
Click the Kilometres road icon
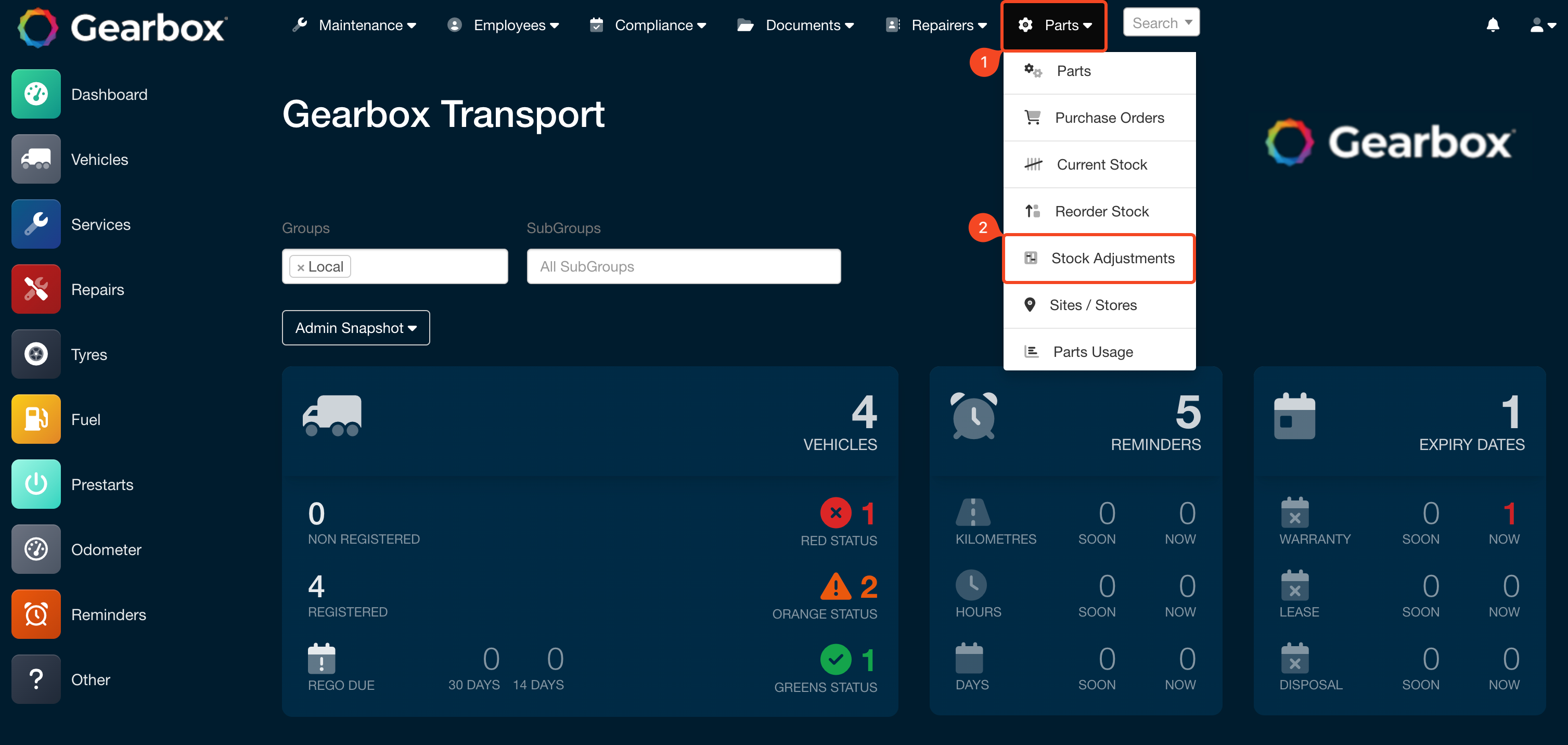pos(973,512)
